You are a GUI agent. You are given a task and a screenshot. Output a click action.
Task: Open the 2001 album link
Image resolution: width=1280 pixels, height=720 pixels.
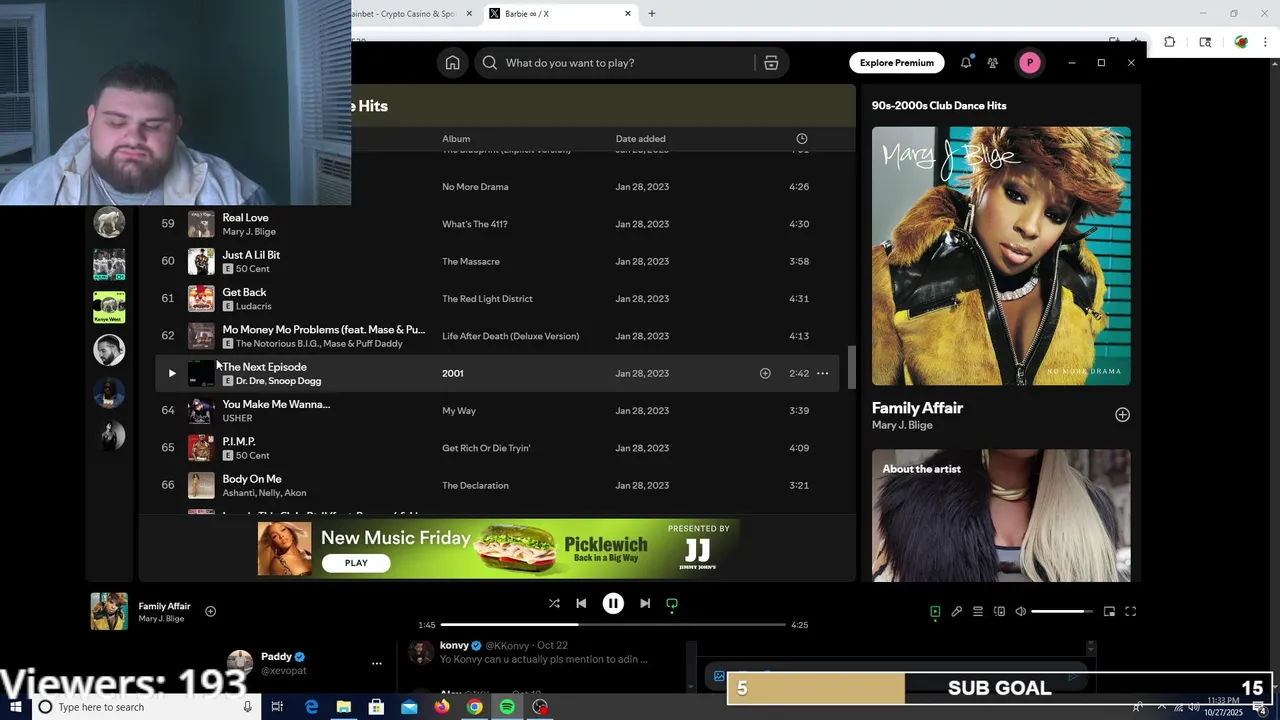click(x=453, y=373)
